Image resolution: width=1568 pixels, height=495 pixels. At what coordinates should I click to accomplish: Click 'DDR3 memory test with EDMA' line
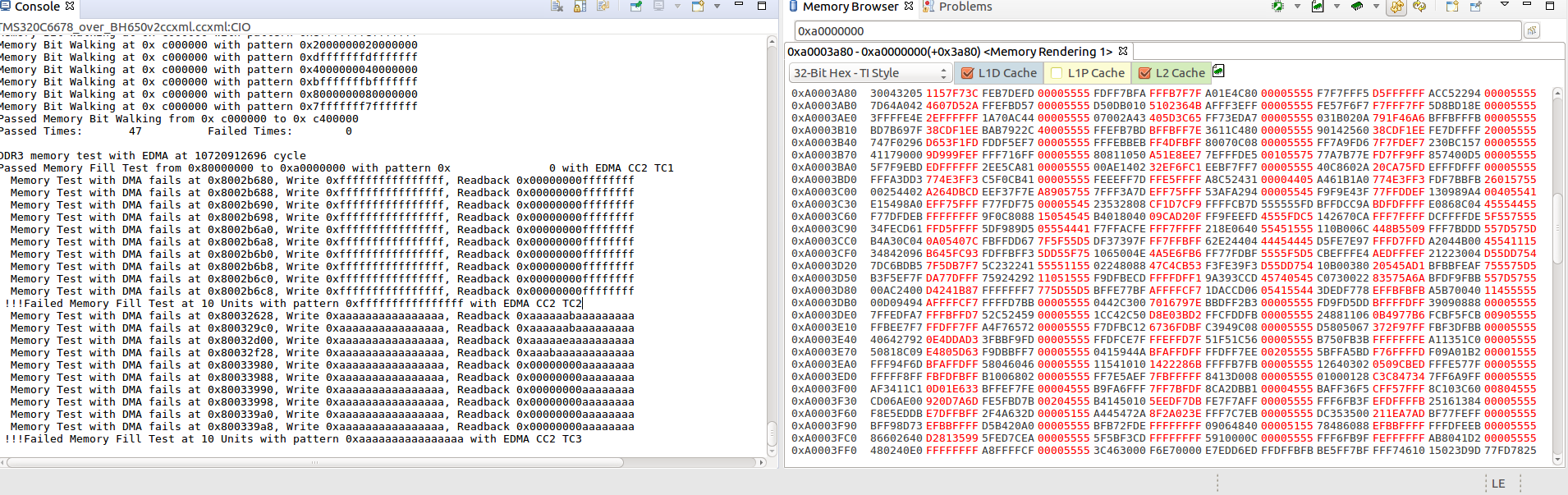[x=153, y=156]
